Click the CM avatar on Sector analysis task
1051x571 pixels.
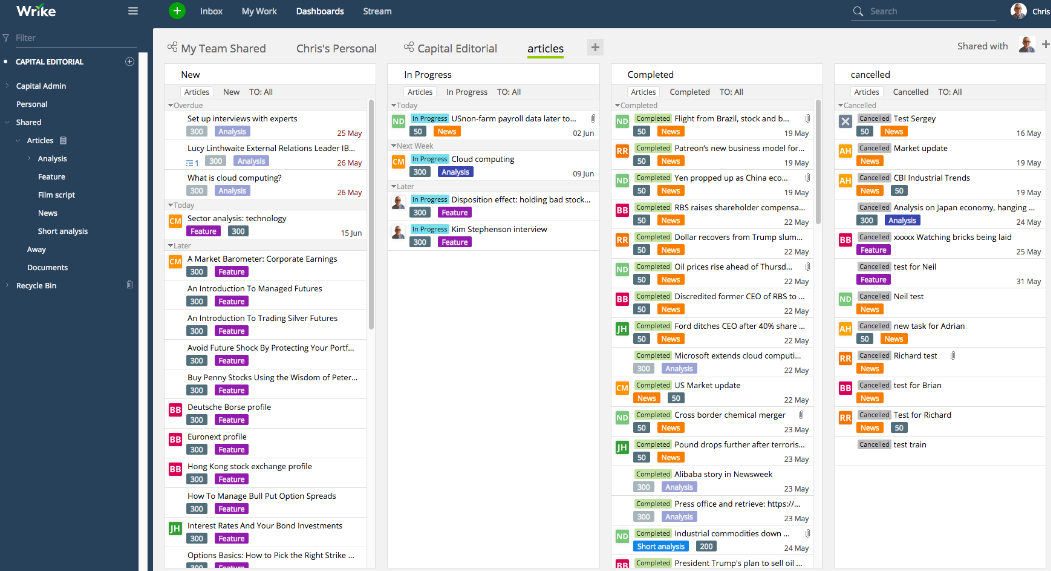[x=175, y=220]
